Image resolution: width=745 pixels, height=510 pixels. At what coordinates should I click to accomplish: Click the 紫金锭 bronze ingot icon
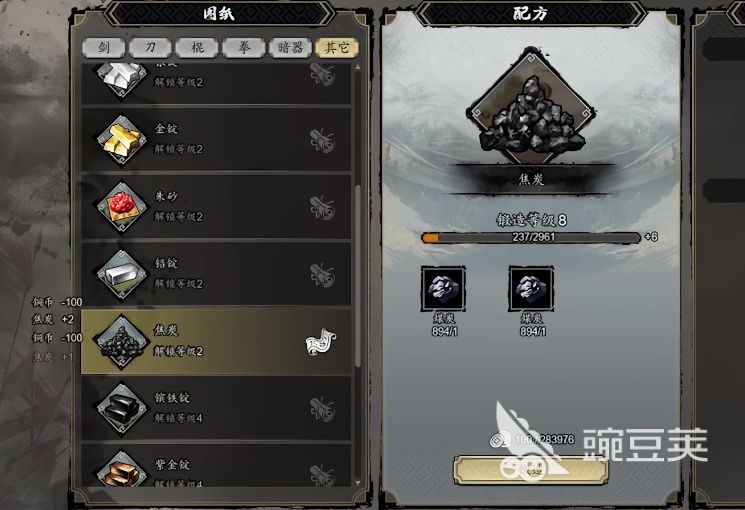(x=122, y=470)
